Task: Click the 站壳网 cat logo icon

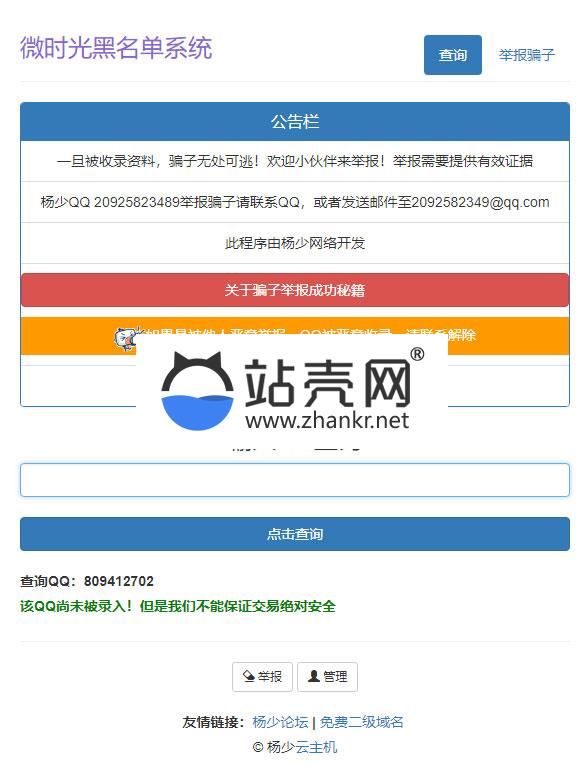Action: coord(197,391)
